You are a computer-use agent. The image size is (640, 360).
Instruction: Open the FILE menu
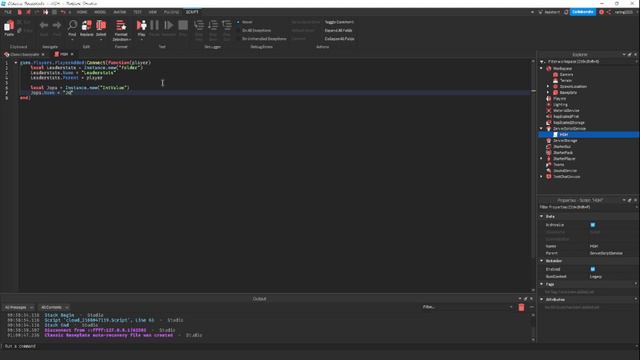(x=8, y=12)
